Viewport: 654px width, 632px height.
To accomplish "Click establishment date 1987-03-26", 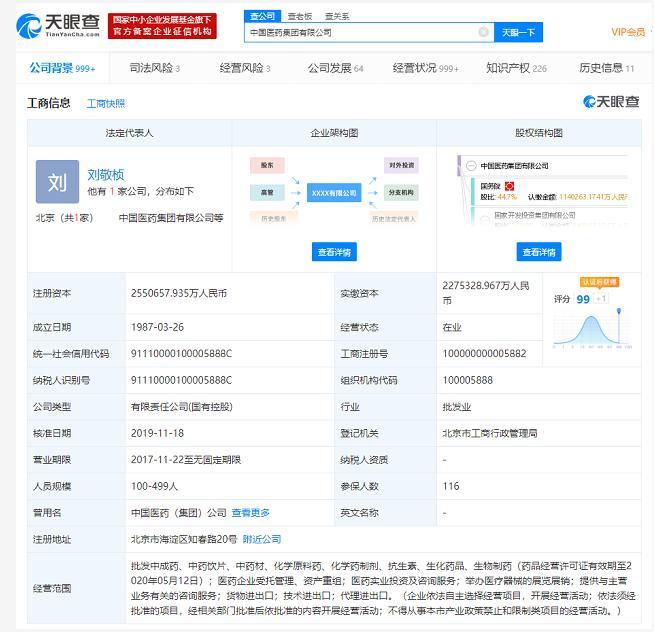I will [157, 327].
